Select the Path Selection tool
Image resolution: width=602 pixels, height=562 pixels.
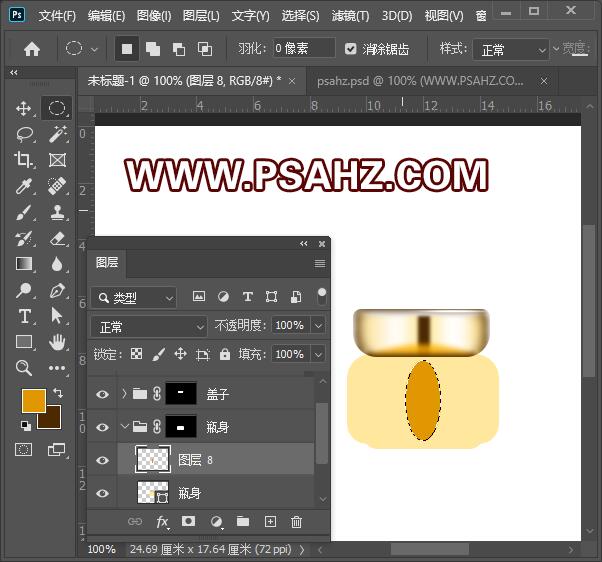click(57, 316)
